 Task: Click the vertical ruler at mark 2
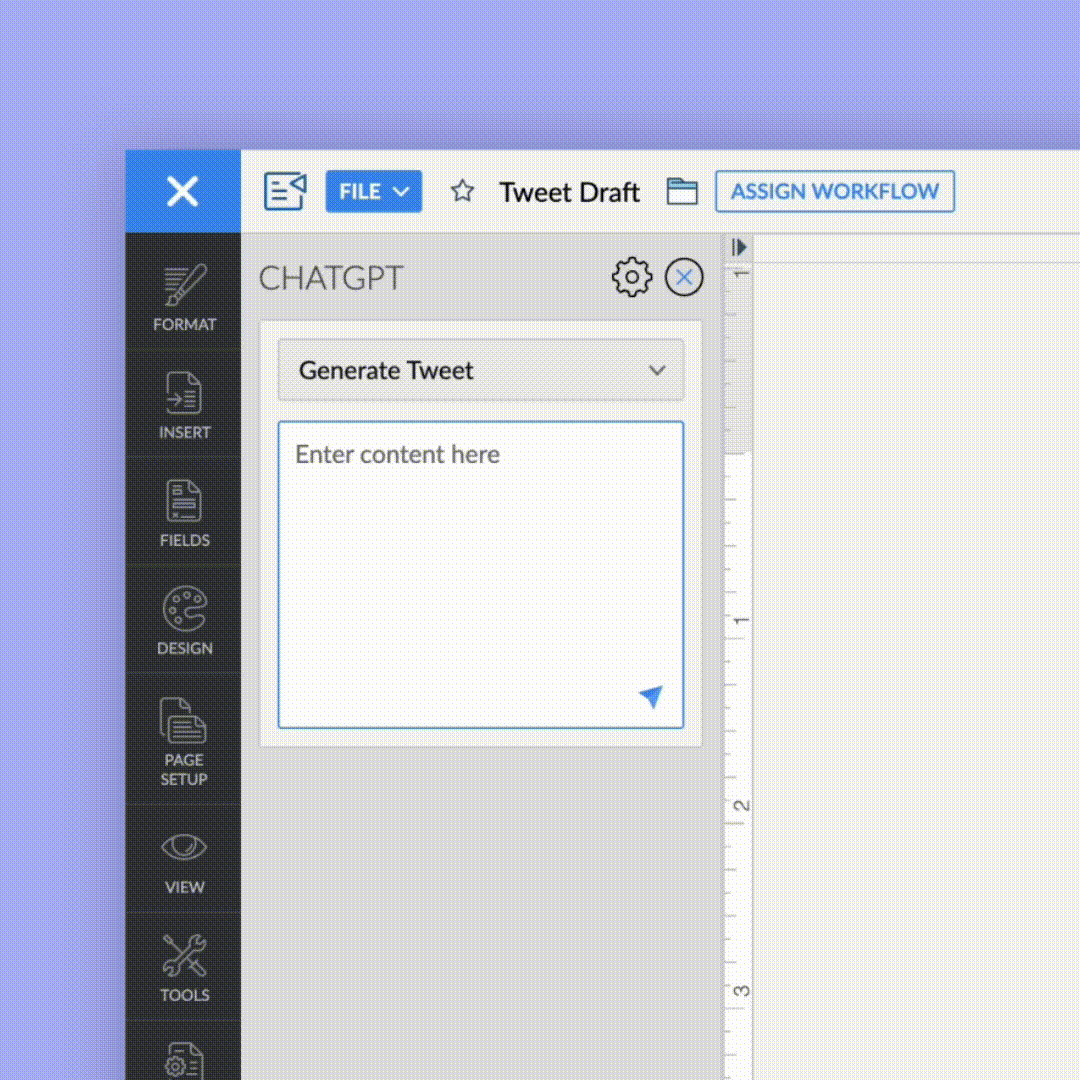(741, 804)
